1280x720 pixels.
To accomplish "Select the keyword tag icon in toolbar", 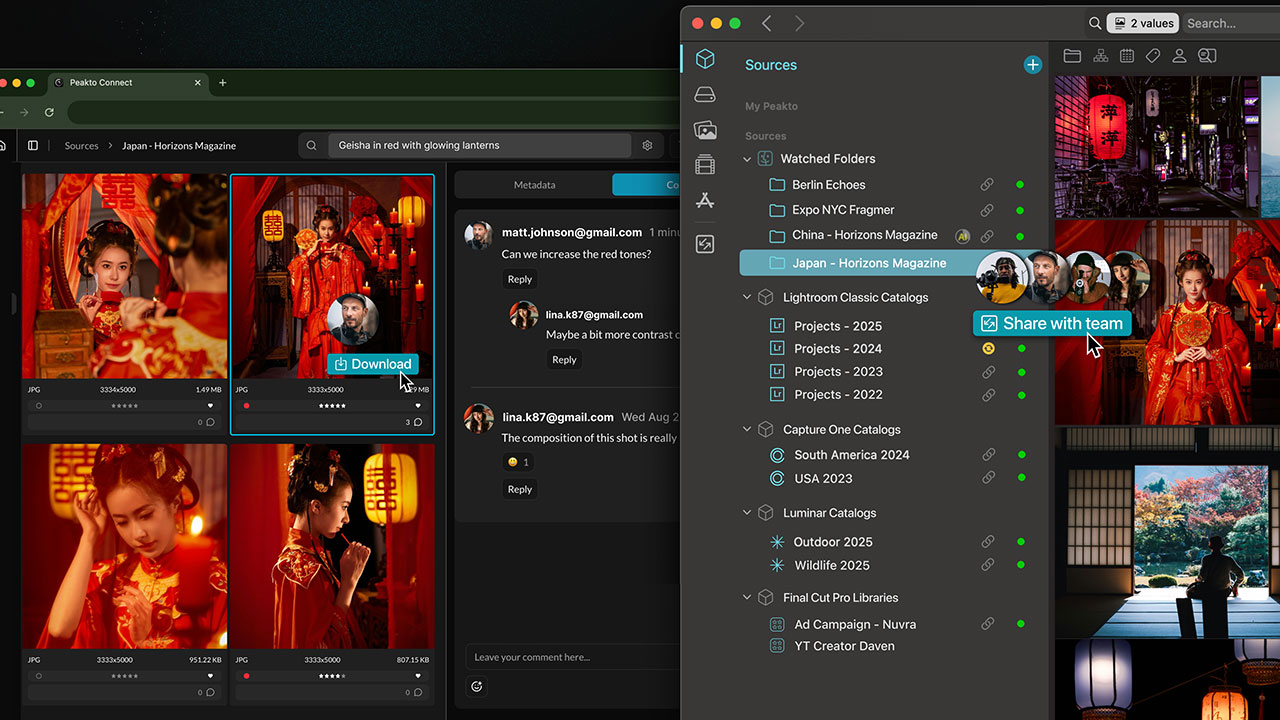I will 1153,56.
